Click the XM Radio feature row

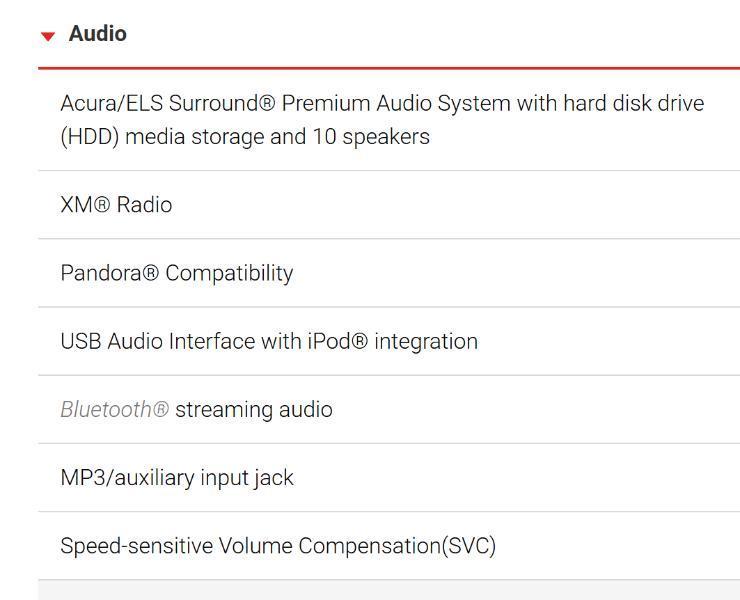coord(116,205)
